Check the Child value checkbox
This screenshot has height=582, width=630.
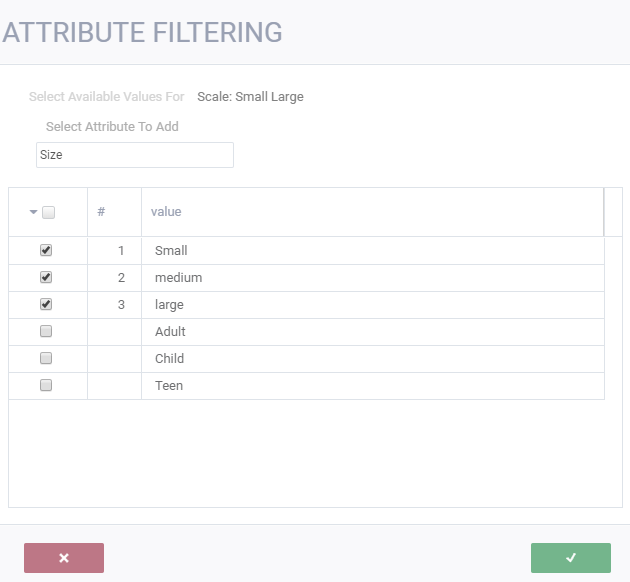pyautogui.click(x=46, y=359)
